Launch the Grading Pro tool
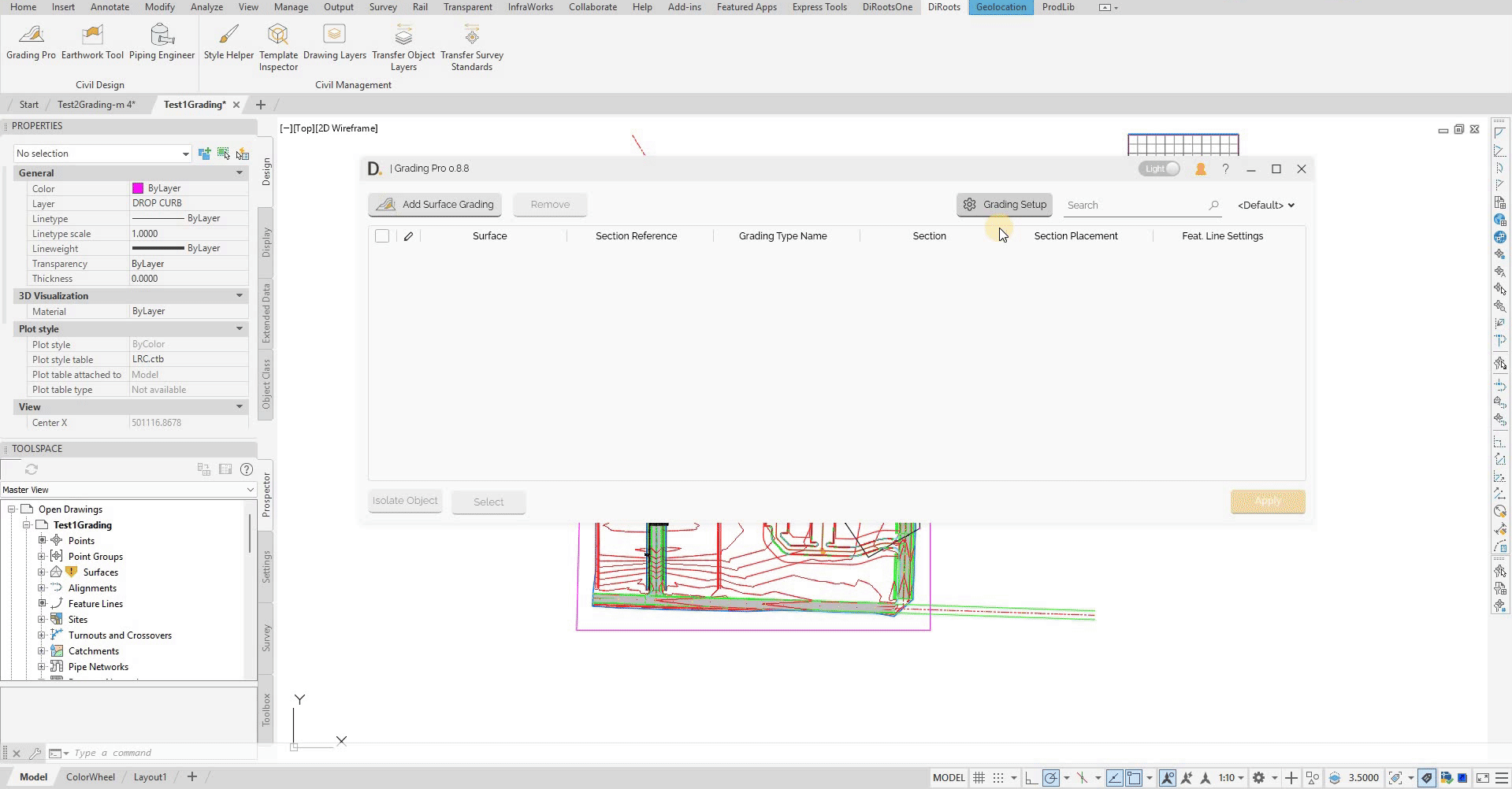 [x=31, y=43]
